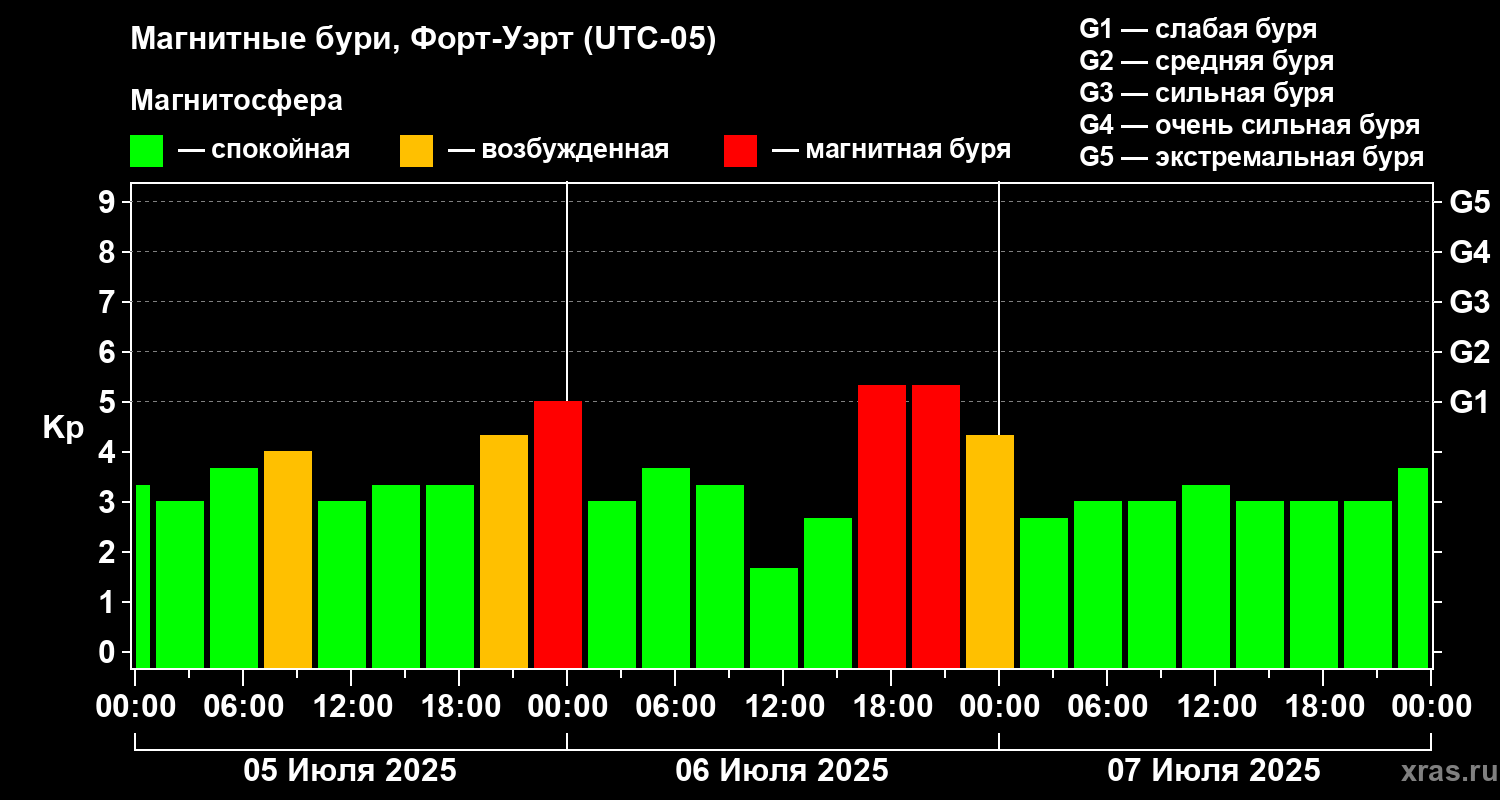Click the 'G4 — очень сильная буря' legend line
The image size is (1500, 800).
(1249, 125)
